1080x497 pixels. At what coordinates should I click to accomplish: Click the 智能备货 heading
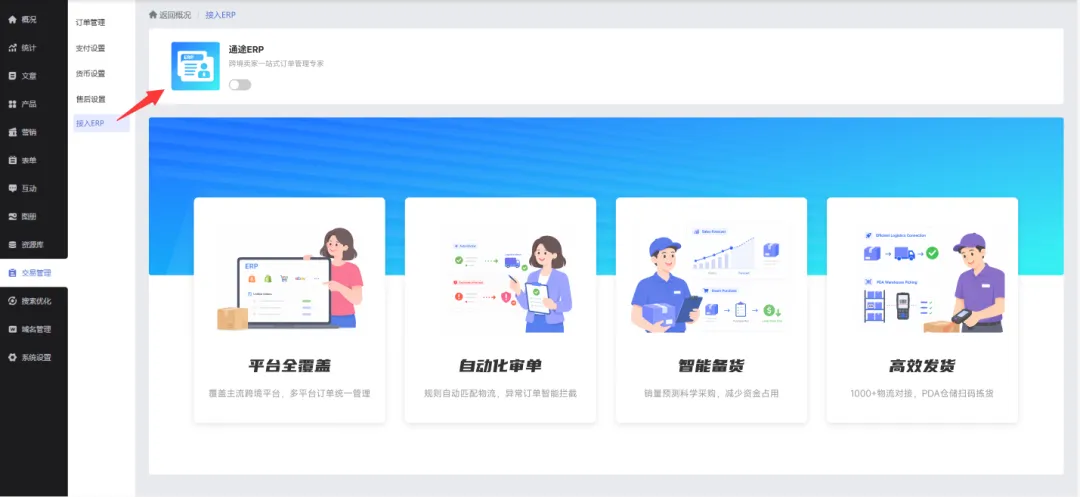tap(711, 366)
